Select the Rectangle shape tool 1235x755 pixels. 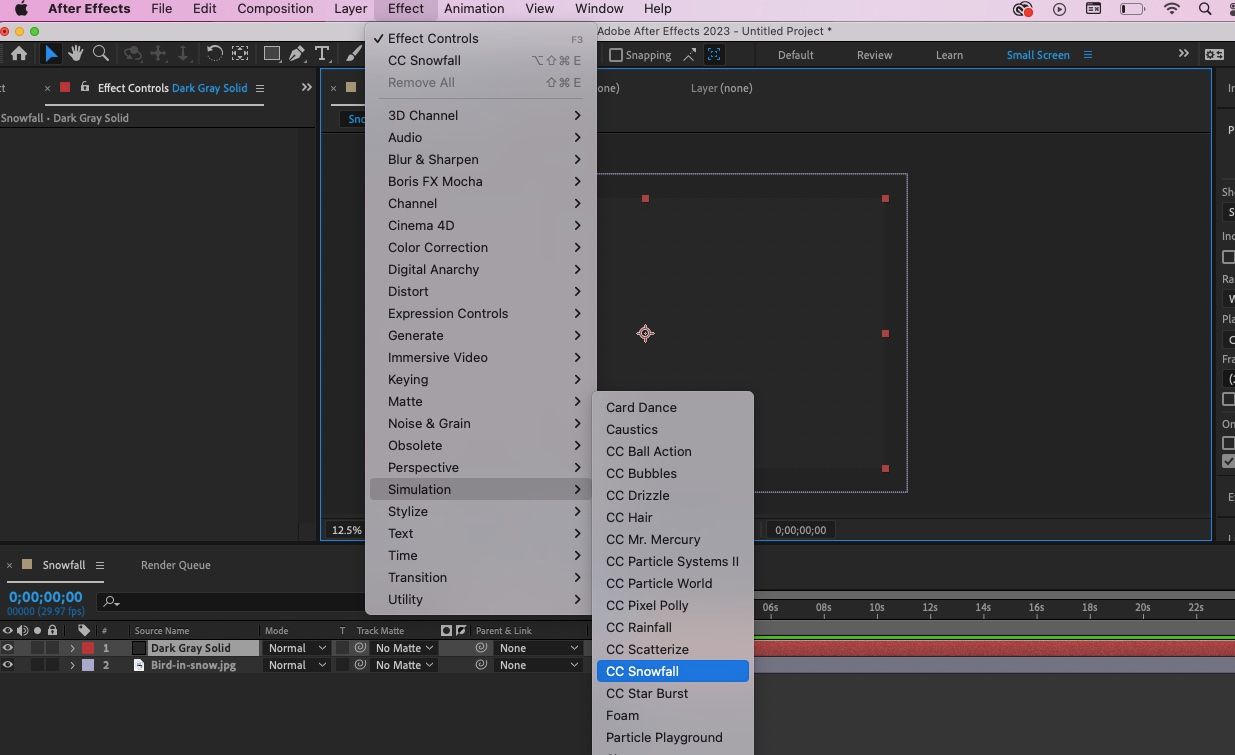click(271, 54)
